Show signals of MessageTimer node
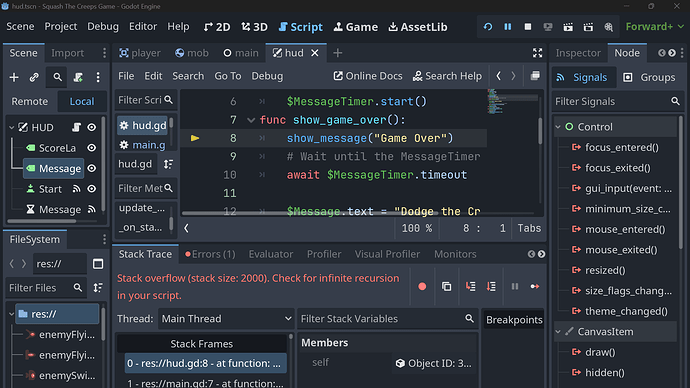Viewport: 690px width, 388px height. pyautogui.click(x=92, y=209)
